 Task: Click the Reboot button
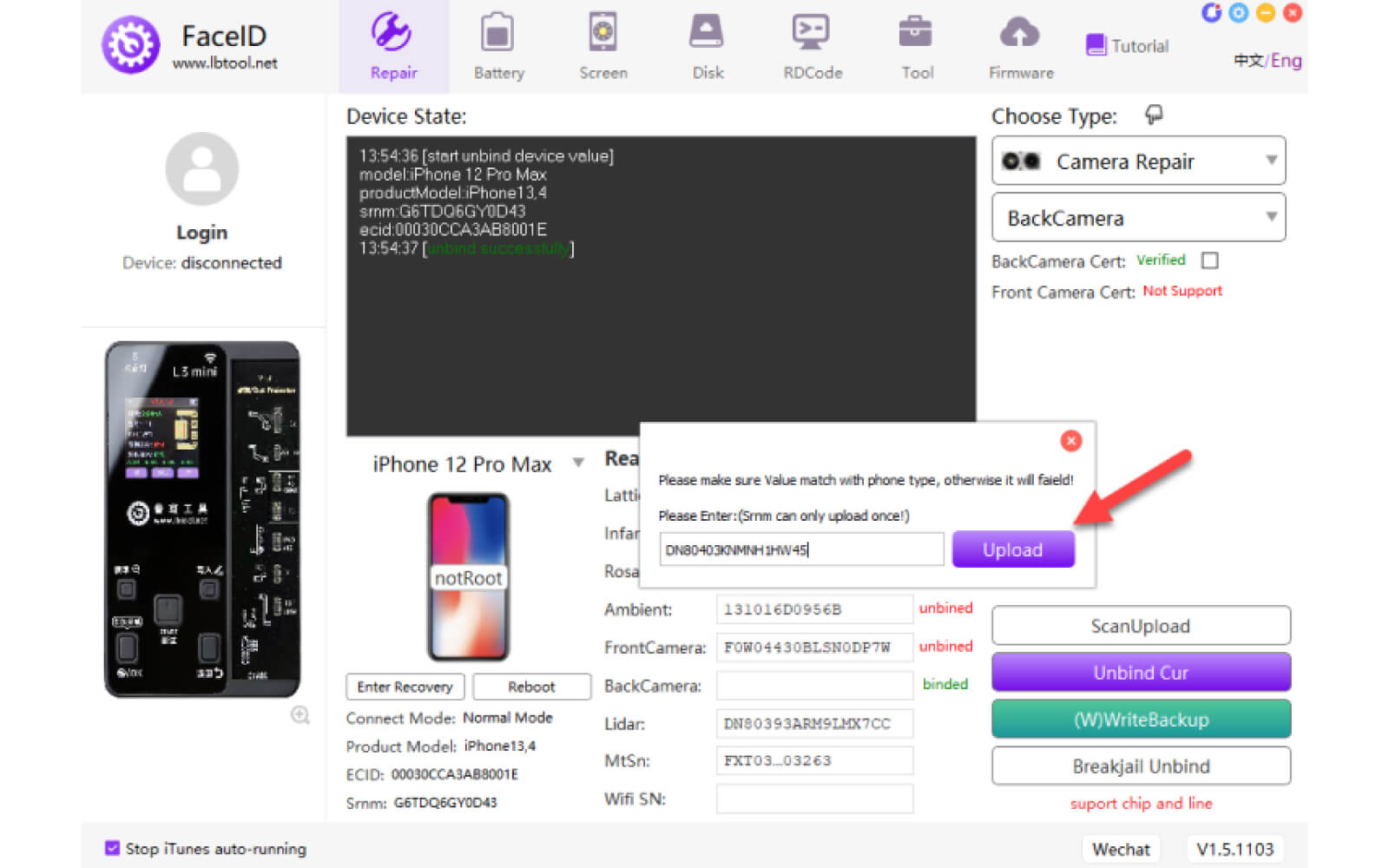pyautogui.click(x=531, y=687)
